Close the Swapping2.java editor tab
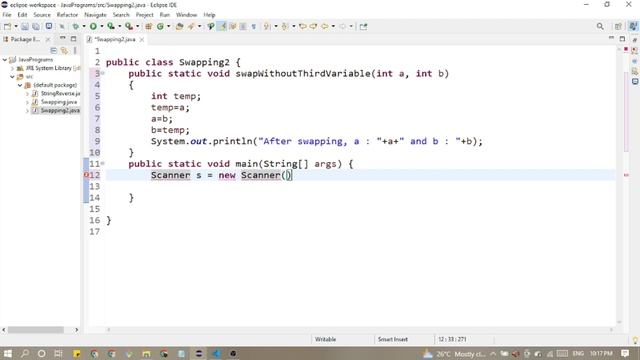The width and height of the screenshot is (640, 360). pyautogui.click(x=142, y=40)
